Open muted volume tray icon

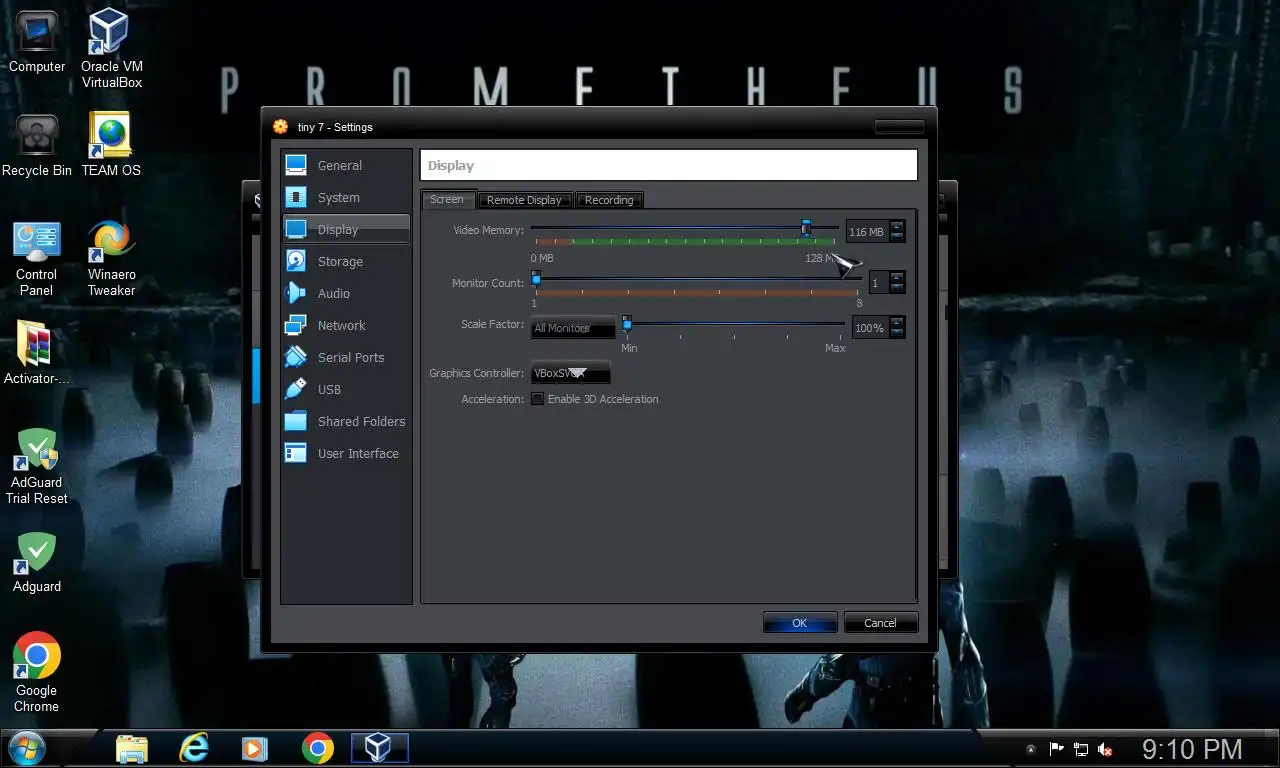[1106, 749]
